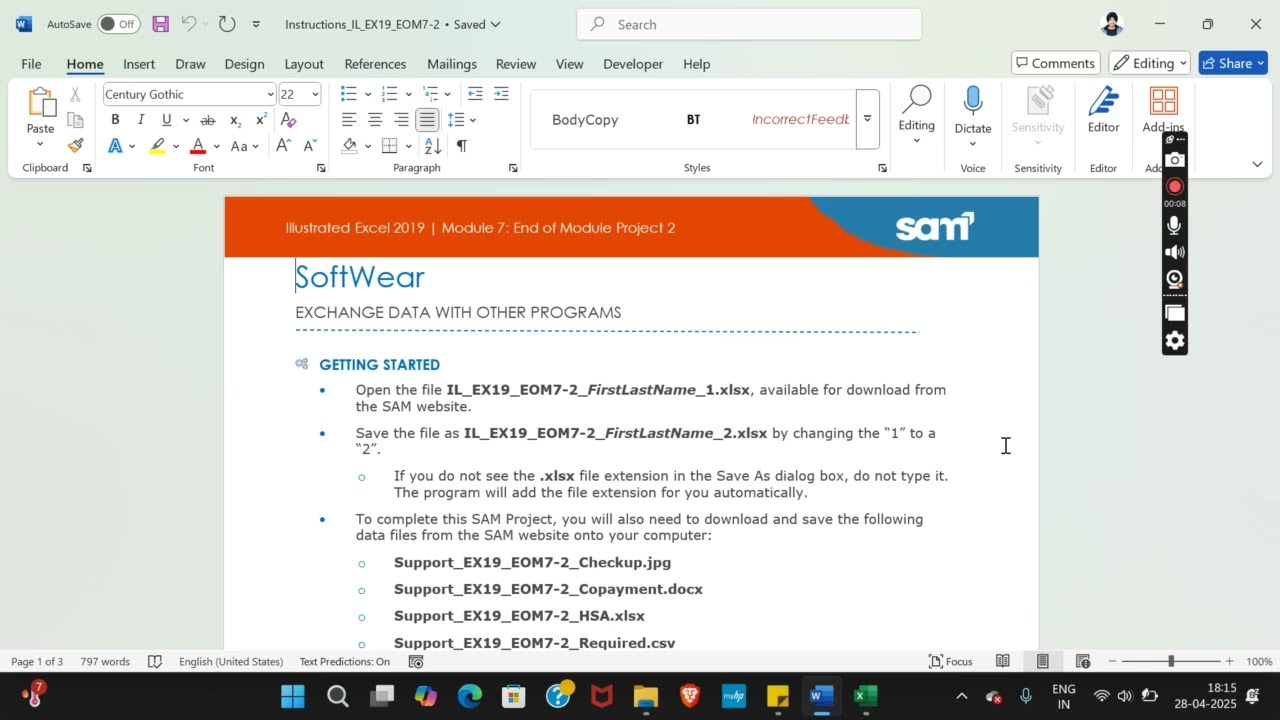Image resolution: width=1280 pixels, height=720 pixels.
Task: Open the accessibility checker status icon
Action: (x=417, y=662)
